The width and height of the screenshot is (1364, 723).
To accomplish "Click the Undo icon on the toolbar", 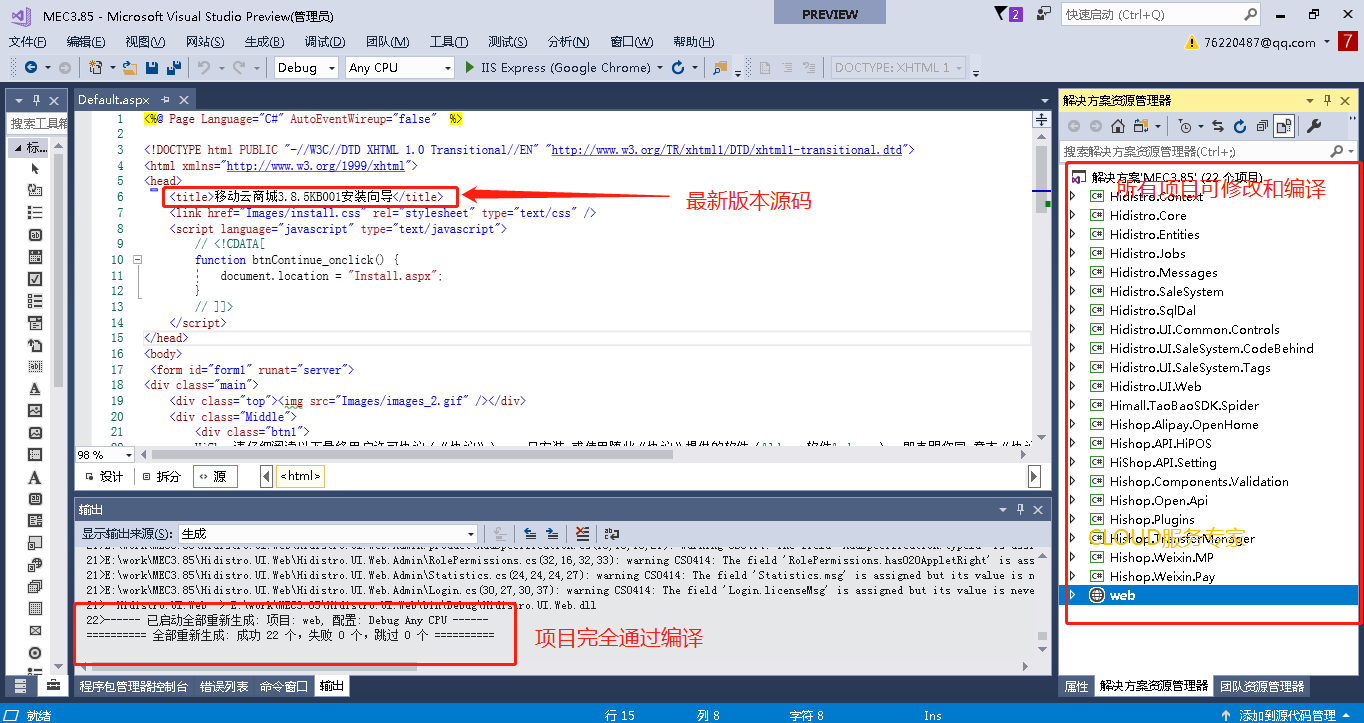I will pyautogui.click(x=203, y=67).
